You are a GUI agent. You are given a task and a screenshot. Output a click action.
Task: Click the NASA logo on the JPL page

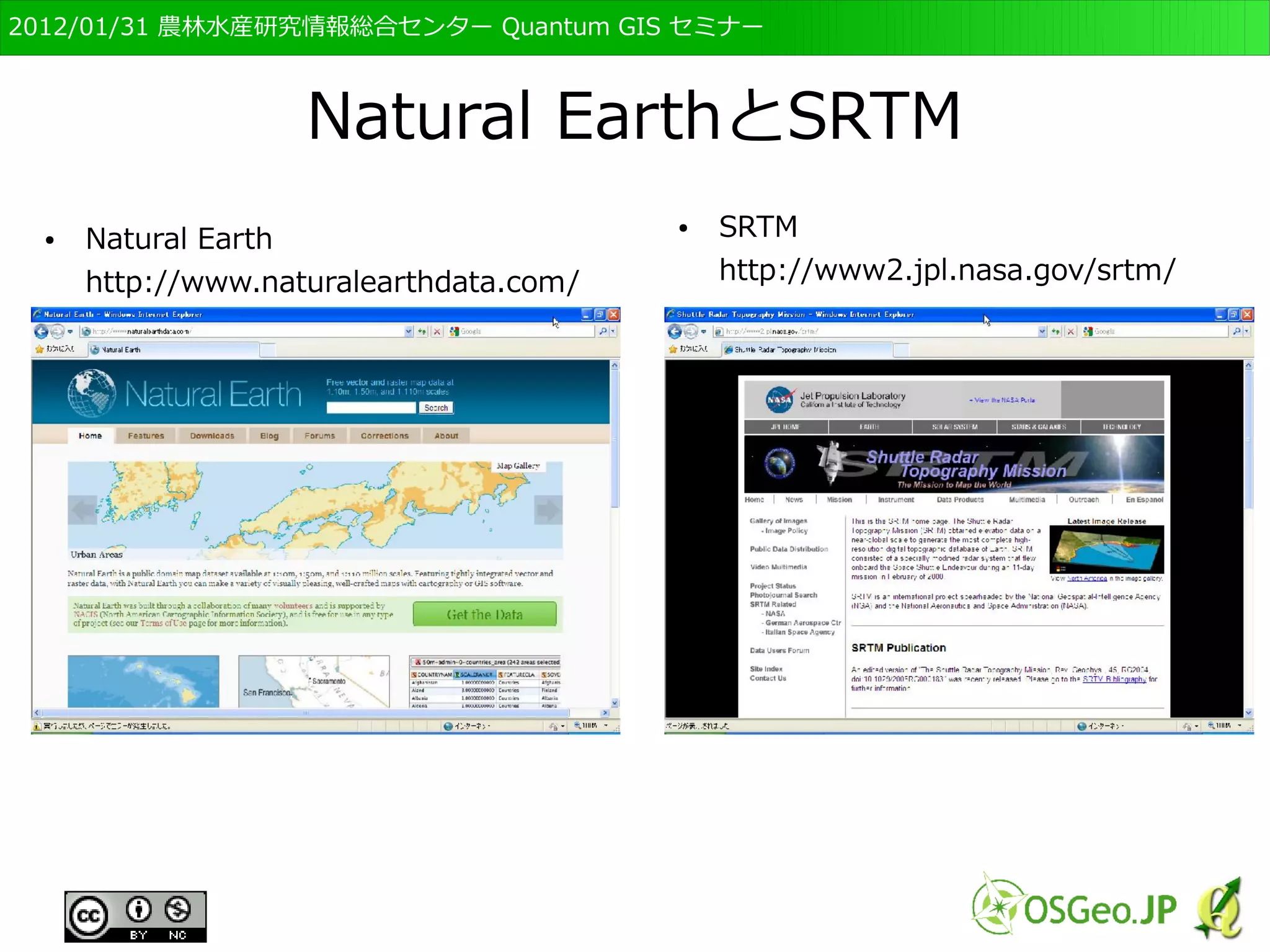(x=779, y=400)
